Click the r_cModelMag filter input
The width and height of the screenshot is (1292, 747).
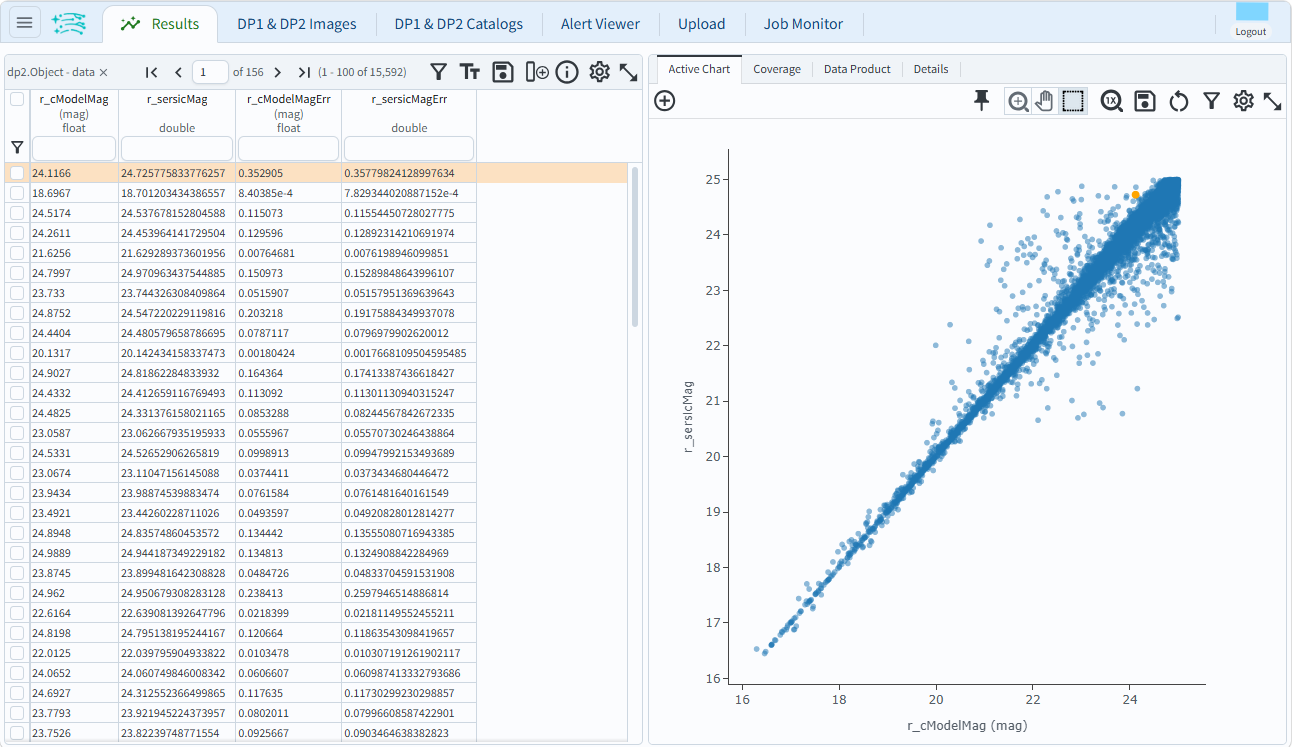point(74,148)
